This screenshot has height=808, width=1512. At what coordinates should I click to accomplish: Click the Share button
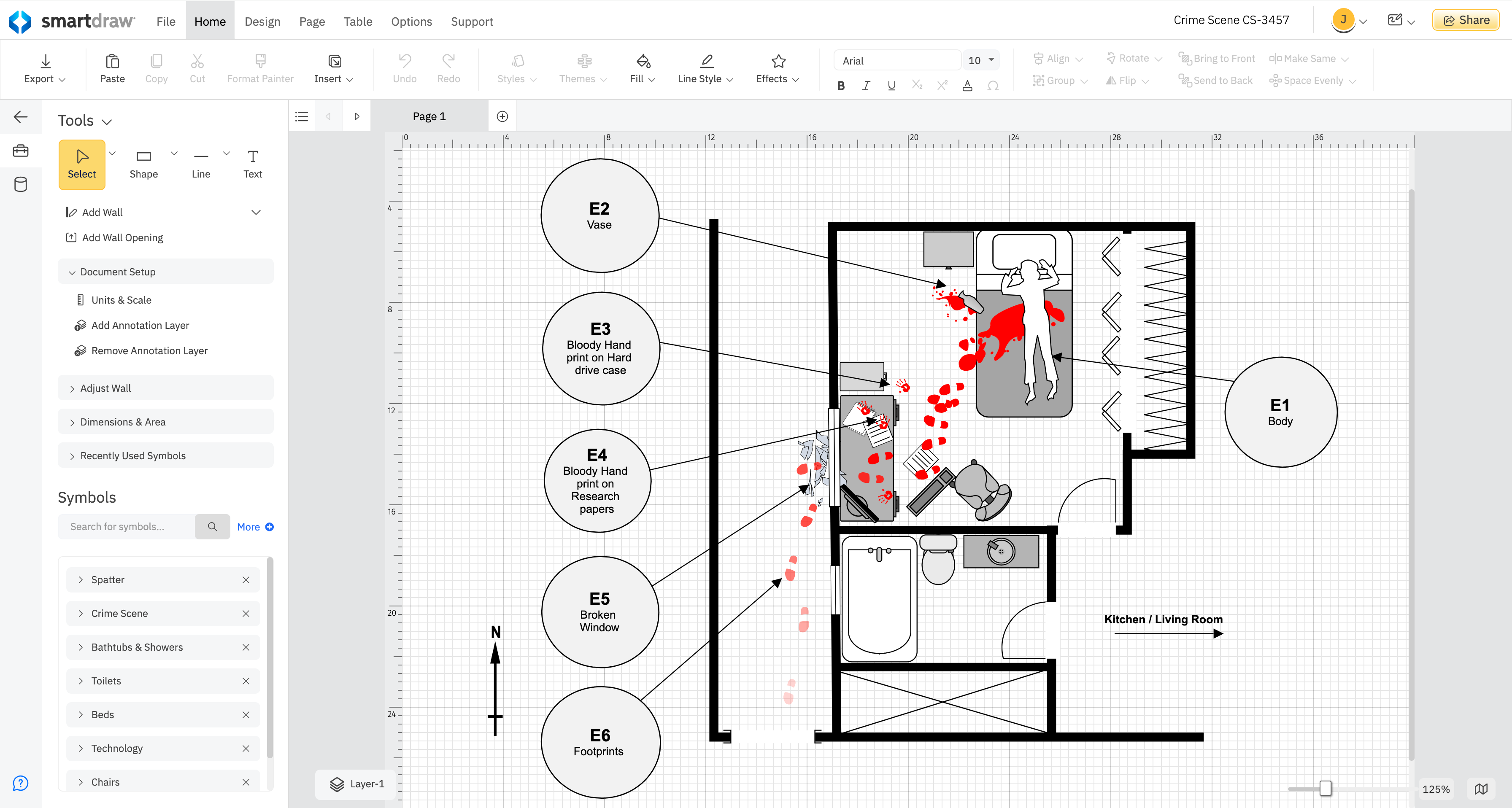1465,20
